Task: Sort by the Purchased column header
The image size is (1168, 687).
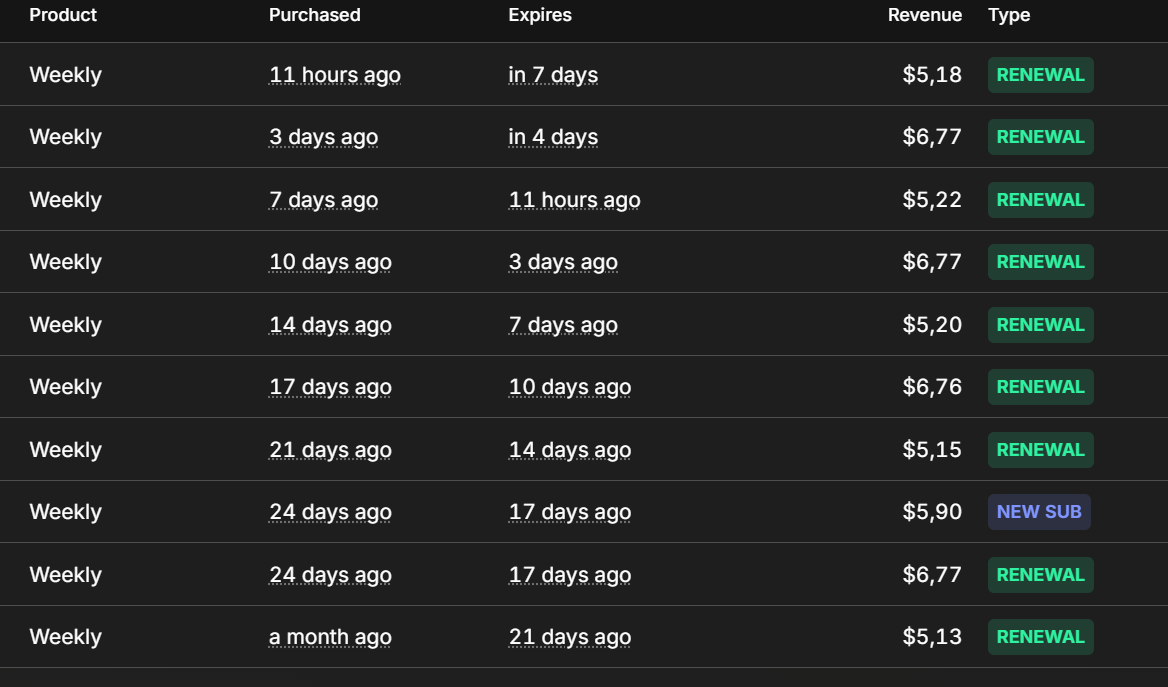Action: [314, 15]
